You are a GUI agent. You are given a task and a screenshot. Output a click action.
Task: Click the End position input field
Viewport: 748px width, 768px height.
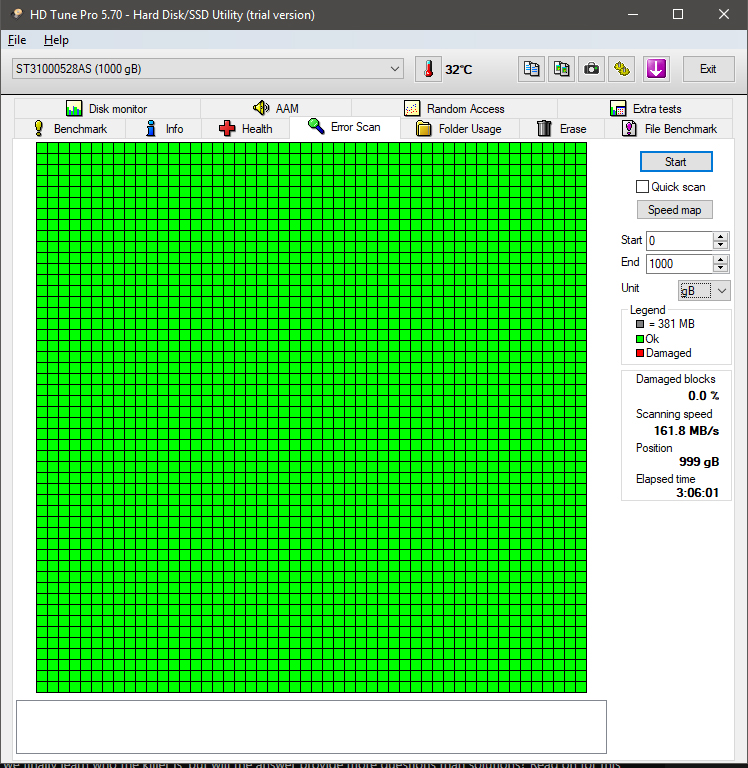678,264
